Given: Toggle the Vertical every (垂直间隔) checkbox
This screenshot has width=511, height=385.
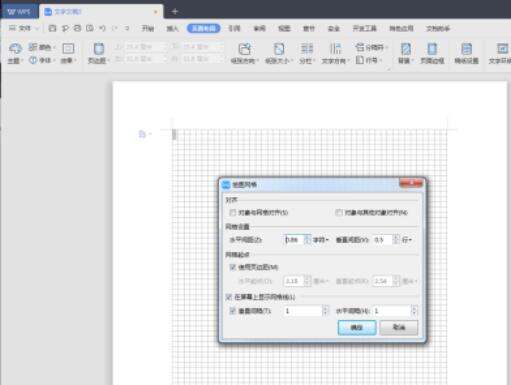Looking at the screenshot, I should tap(233, 311).
